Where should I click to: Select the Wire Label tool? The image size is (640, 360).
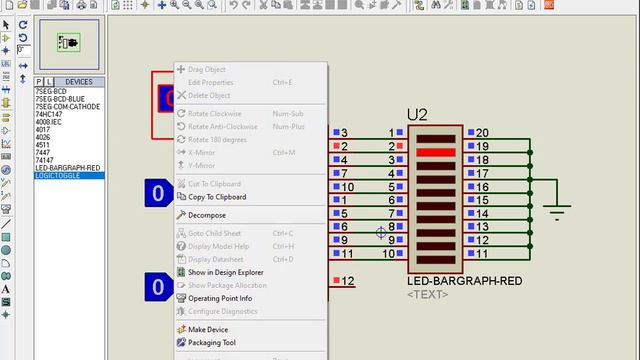[x=6, y=64]
